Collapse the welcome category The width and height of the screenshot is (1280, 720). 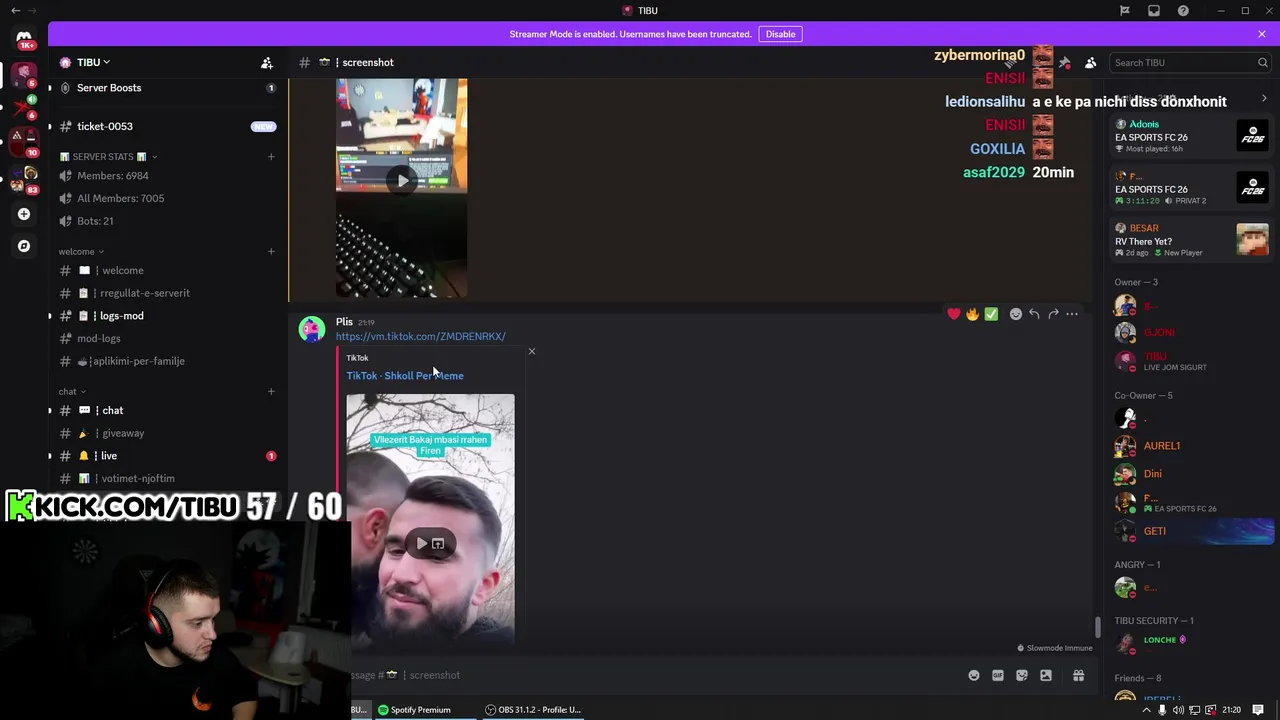click(81, 252)
